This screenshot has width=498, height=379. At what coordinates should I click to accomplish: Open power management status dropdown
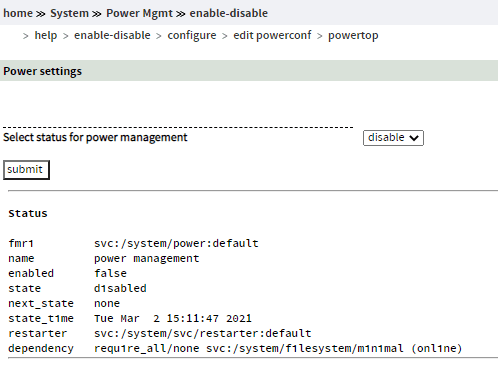[393, 138]
